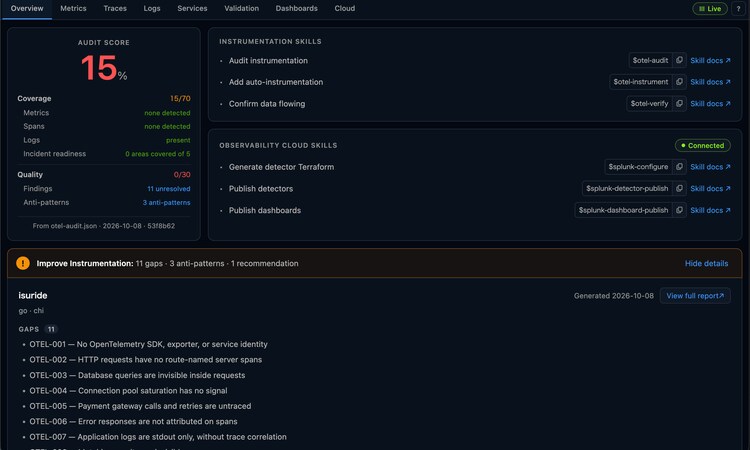Click the Connected status badge
750x450 pixels.
703,145
